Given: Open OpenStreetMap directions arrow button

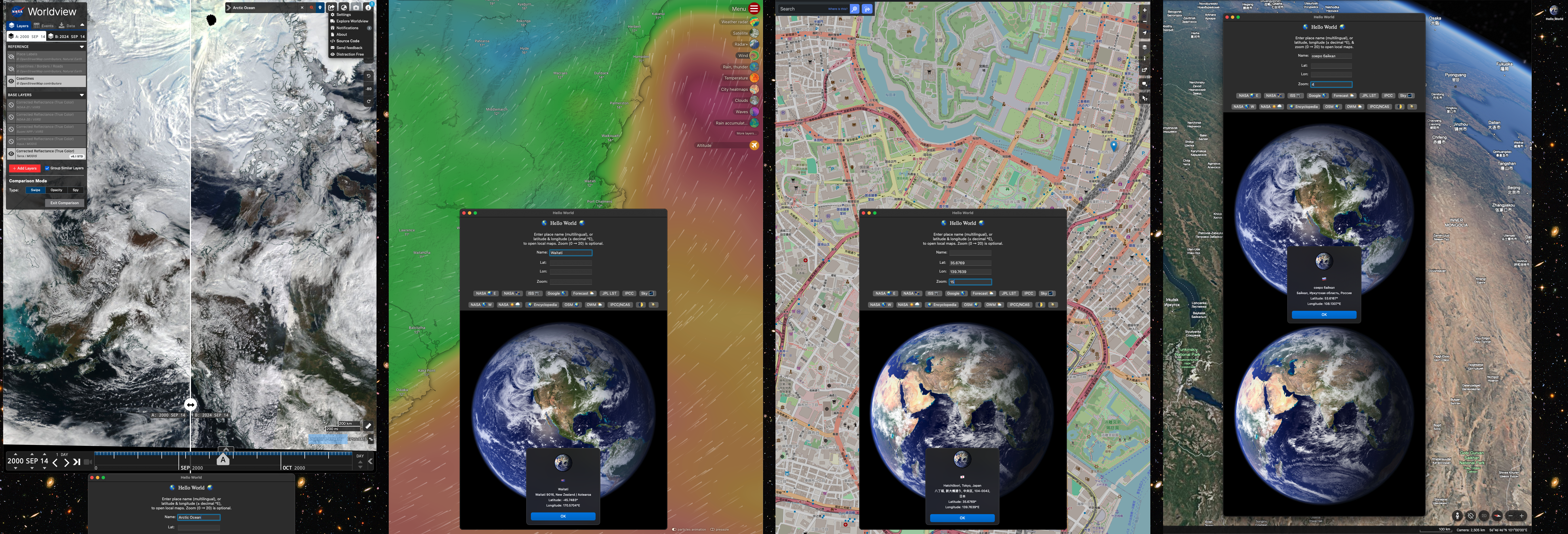Looking at the screenshot, I should pyautogui.click(x=867, y=9).
